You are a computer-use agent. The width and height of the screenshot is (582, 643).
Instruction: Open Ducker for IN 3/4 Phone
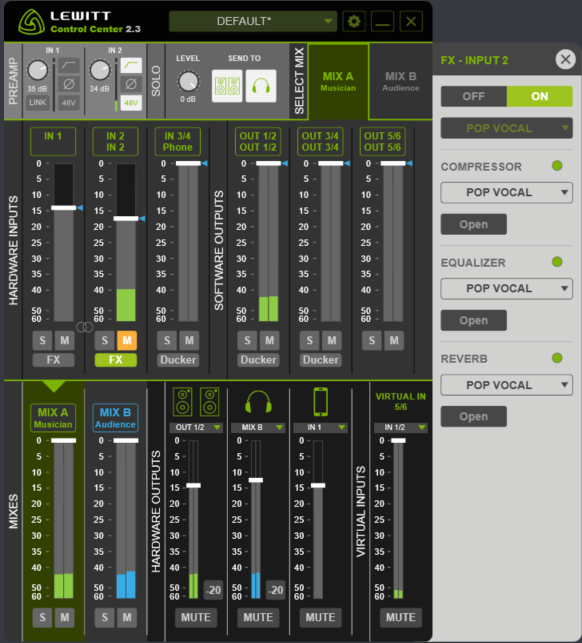click(178, 360)
